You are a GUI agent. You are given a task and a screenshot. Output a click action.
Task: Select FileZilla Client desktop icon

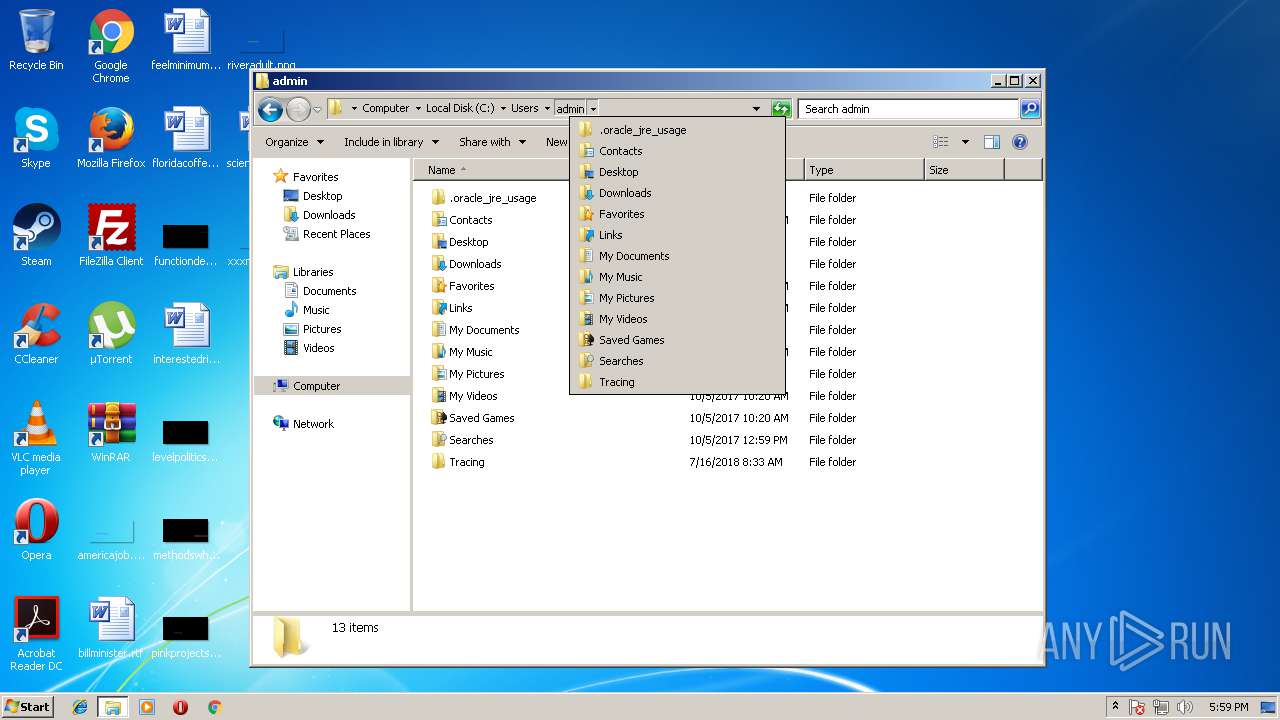(111, 236)
